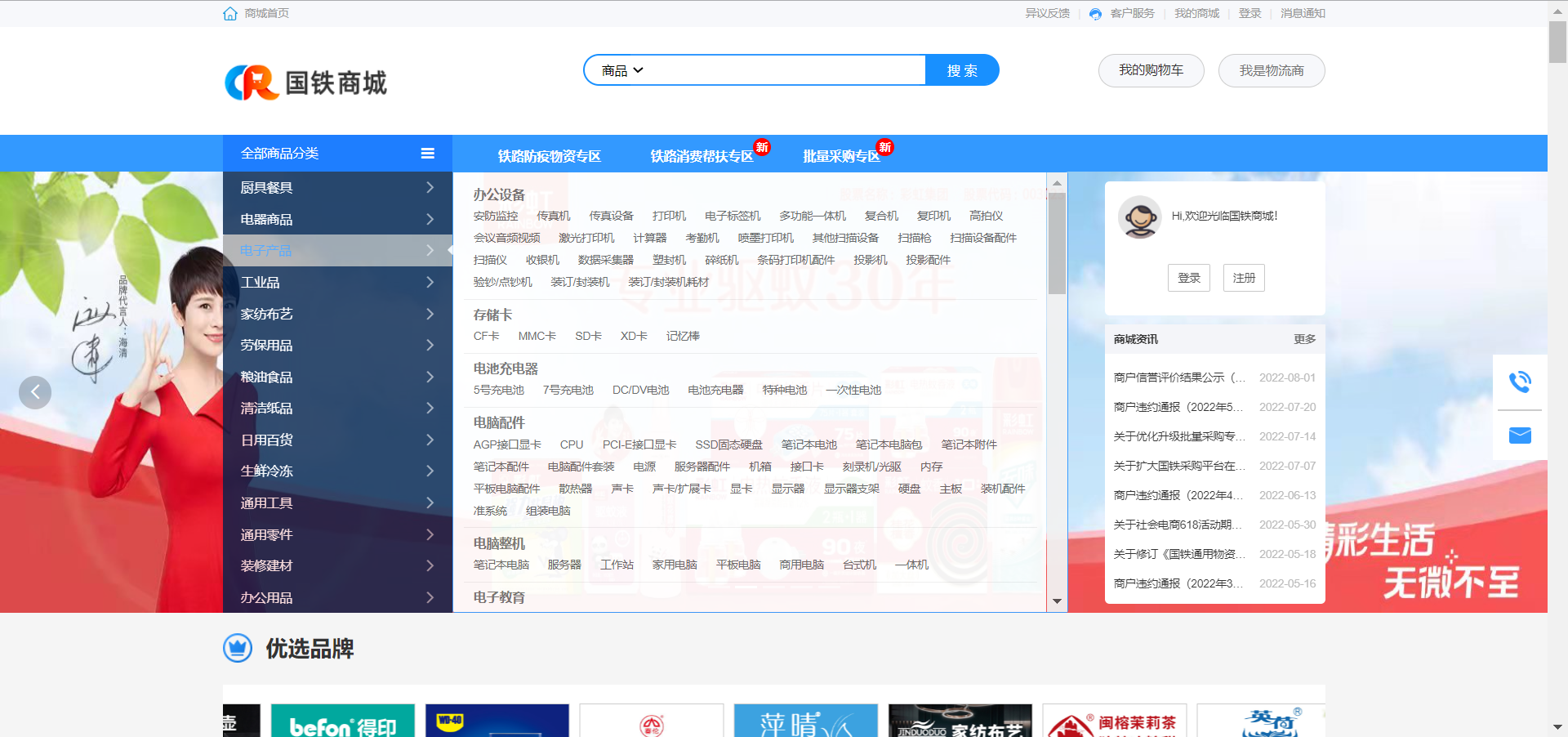Viewport: 1568px width, 737px height.
Task: Select 显示器 subcategory
Action: tap(788, 489)
